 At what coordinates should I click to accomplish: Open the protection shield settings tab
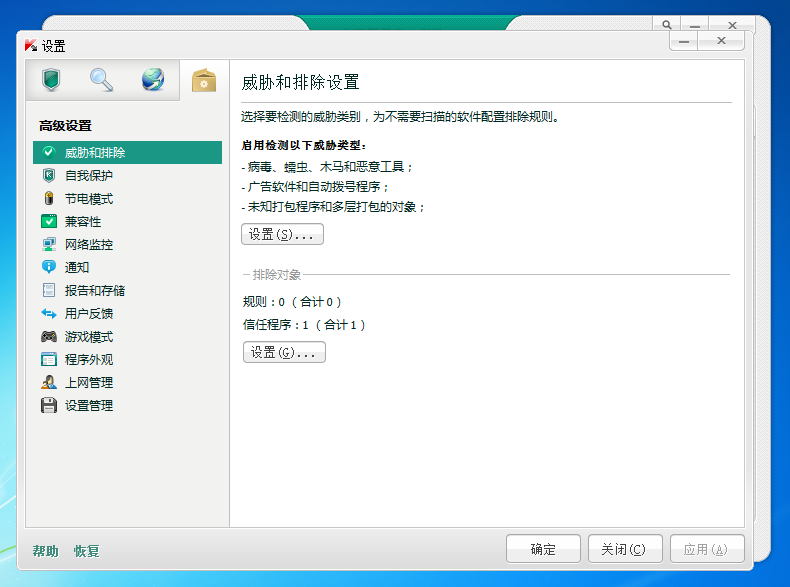point(51,80)
